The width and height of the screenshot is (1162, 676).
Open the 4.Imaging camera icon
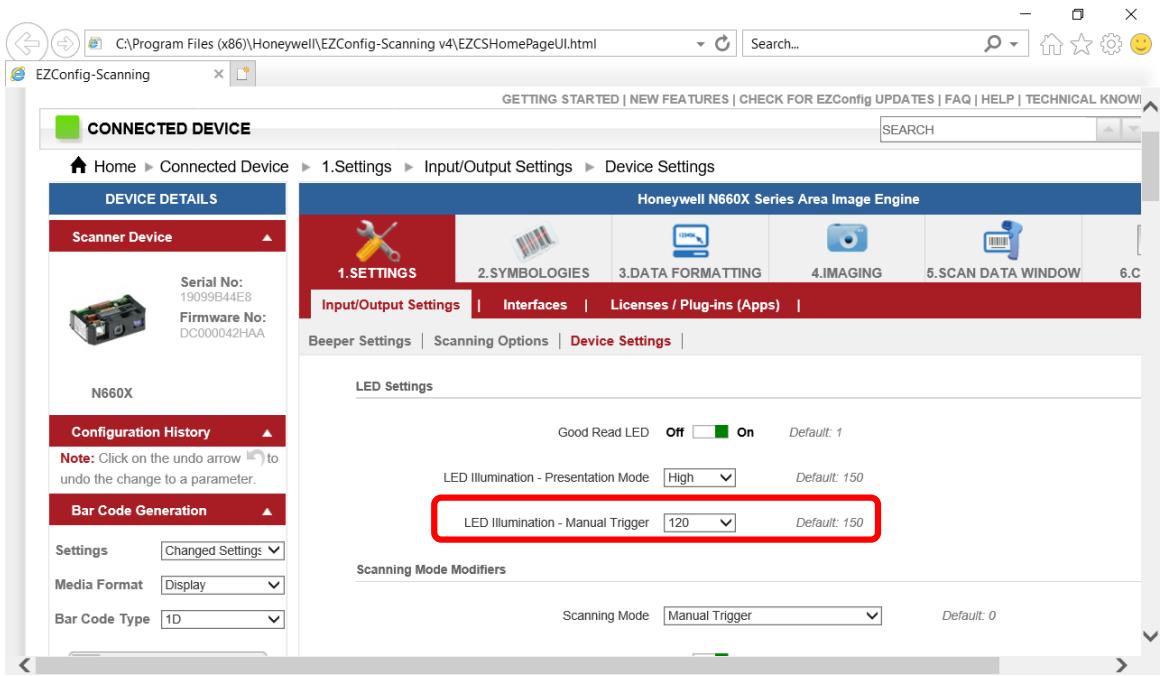(x=846, y=238)
